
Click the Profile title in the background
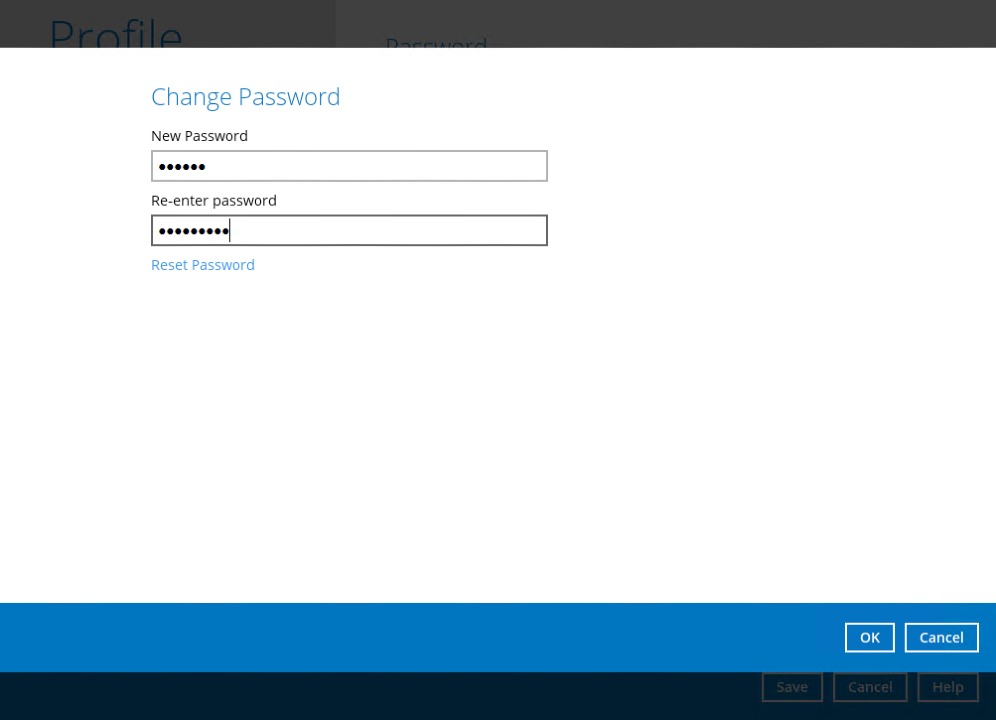click(x=114, y=37)
